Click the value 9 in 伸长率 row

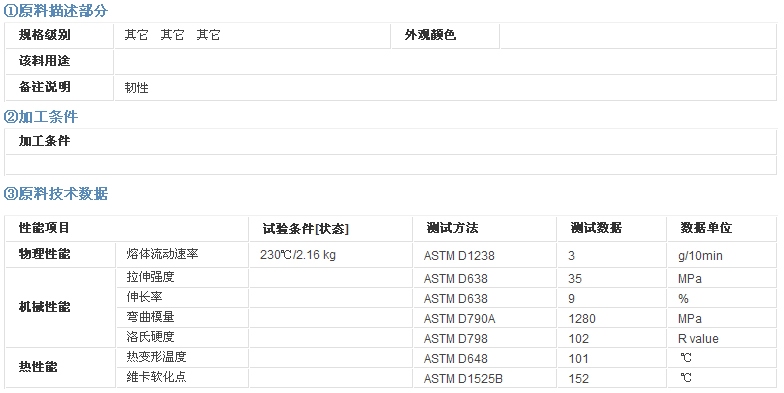click(x=572, y=298)
